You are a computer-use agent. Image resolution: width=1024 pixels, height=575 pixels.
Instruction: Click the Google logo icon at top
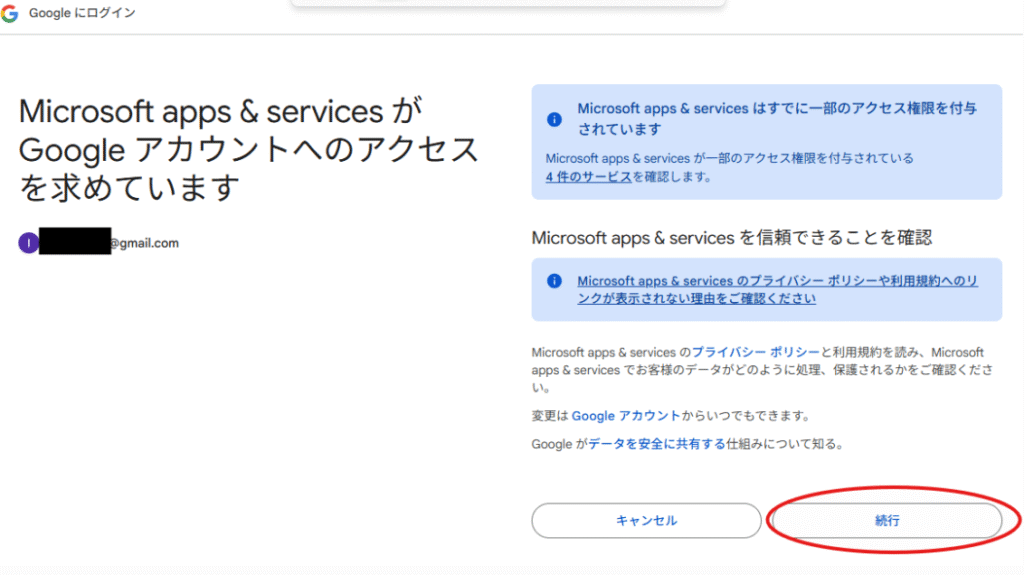pyautogui.click(x=10, y=13)
